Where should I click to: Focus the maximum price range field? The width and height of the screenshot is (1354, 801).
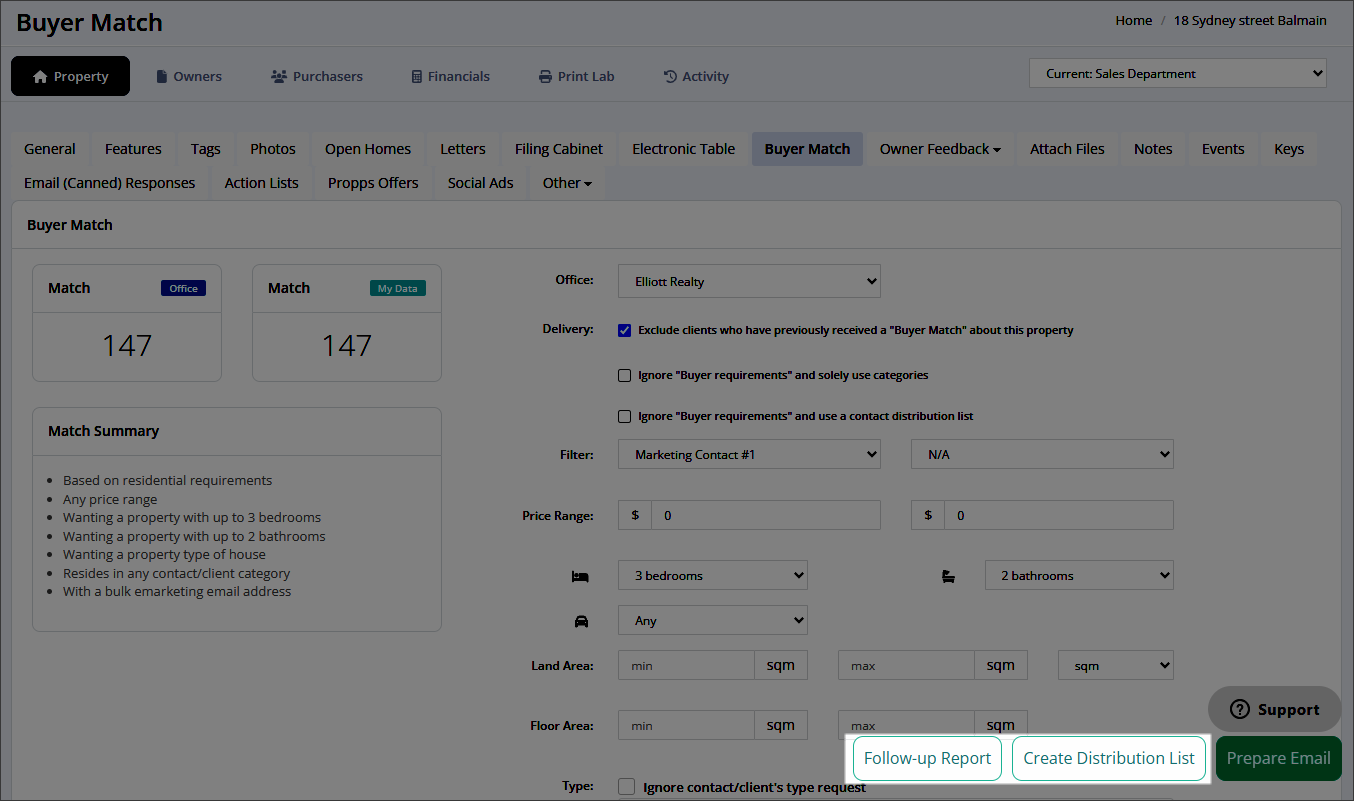(x=1059, y=515)
